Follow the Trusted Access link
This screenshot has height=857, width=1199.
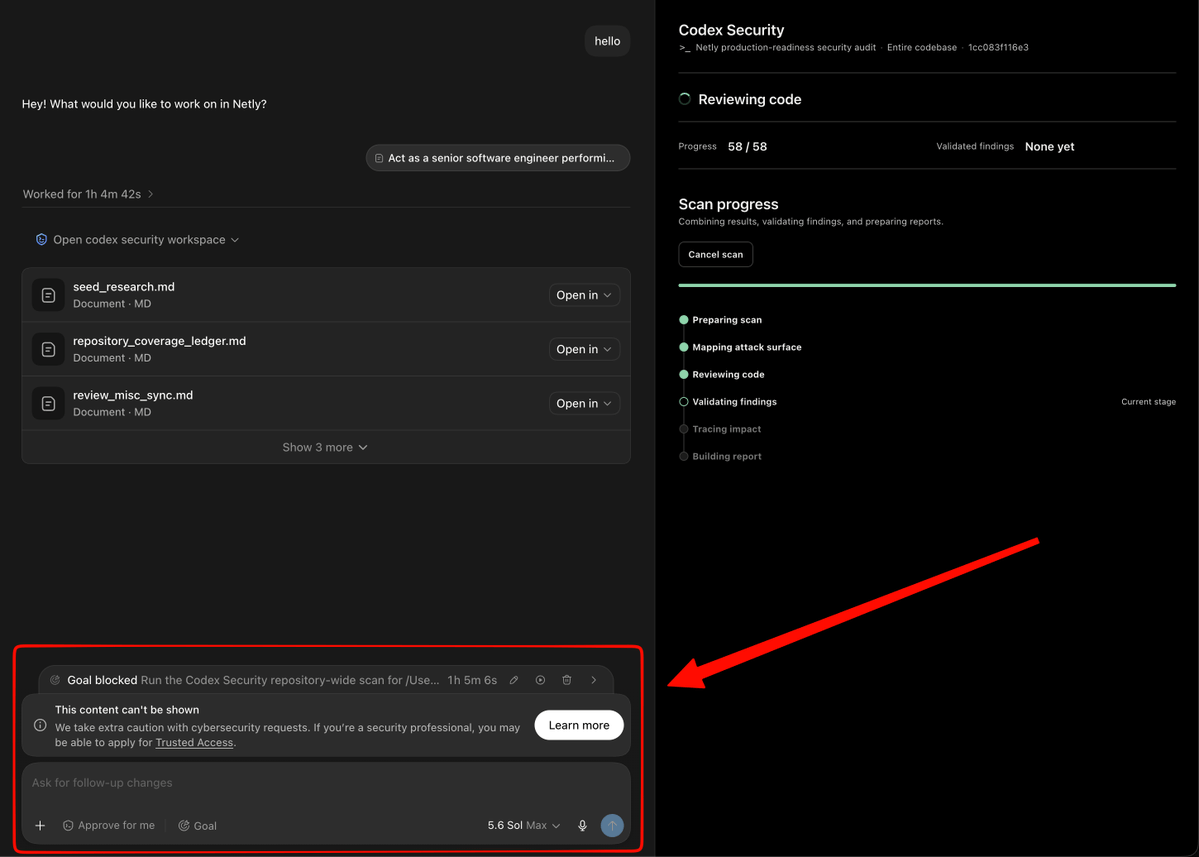[x=194, y=742]
